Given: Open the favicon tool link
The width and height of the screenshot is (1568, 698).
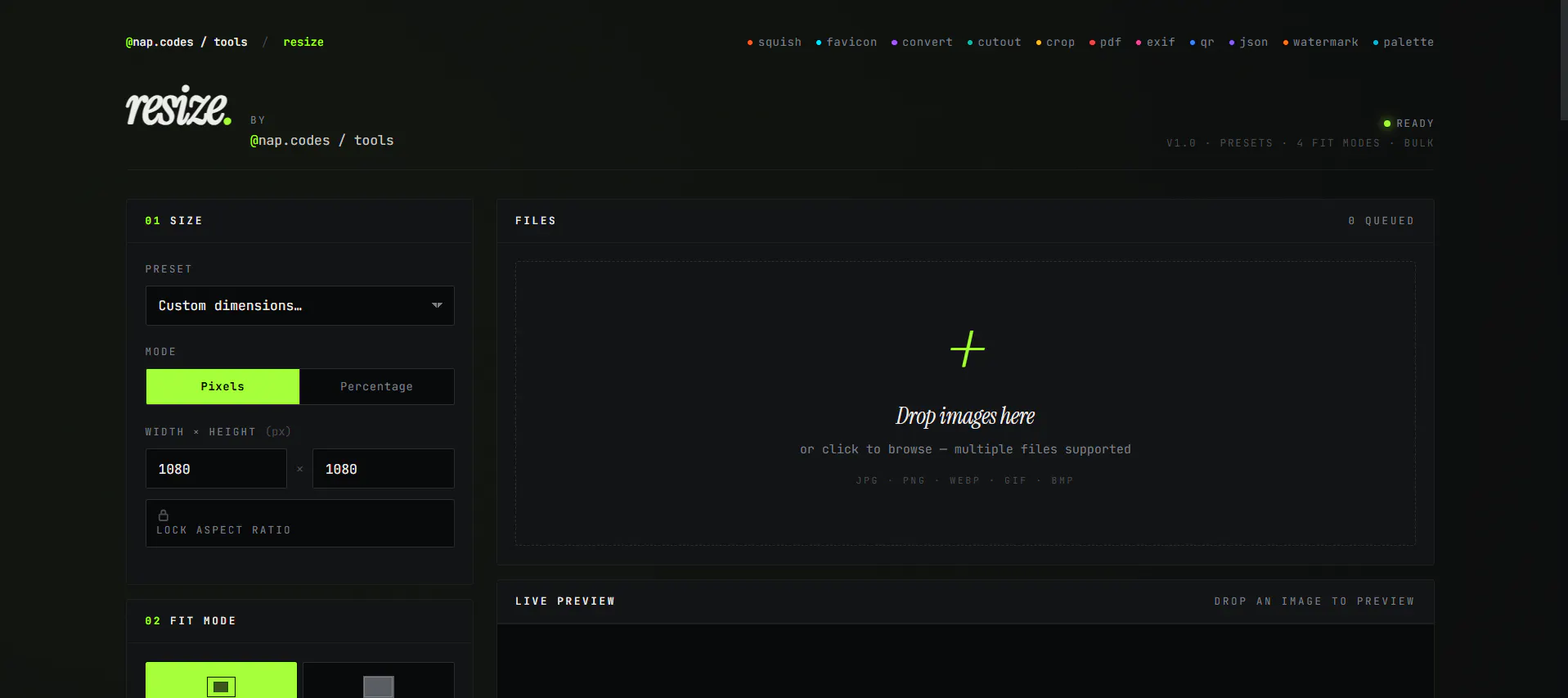Looking at the screenshot, I should 847,42.
